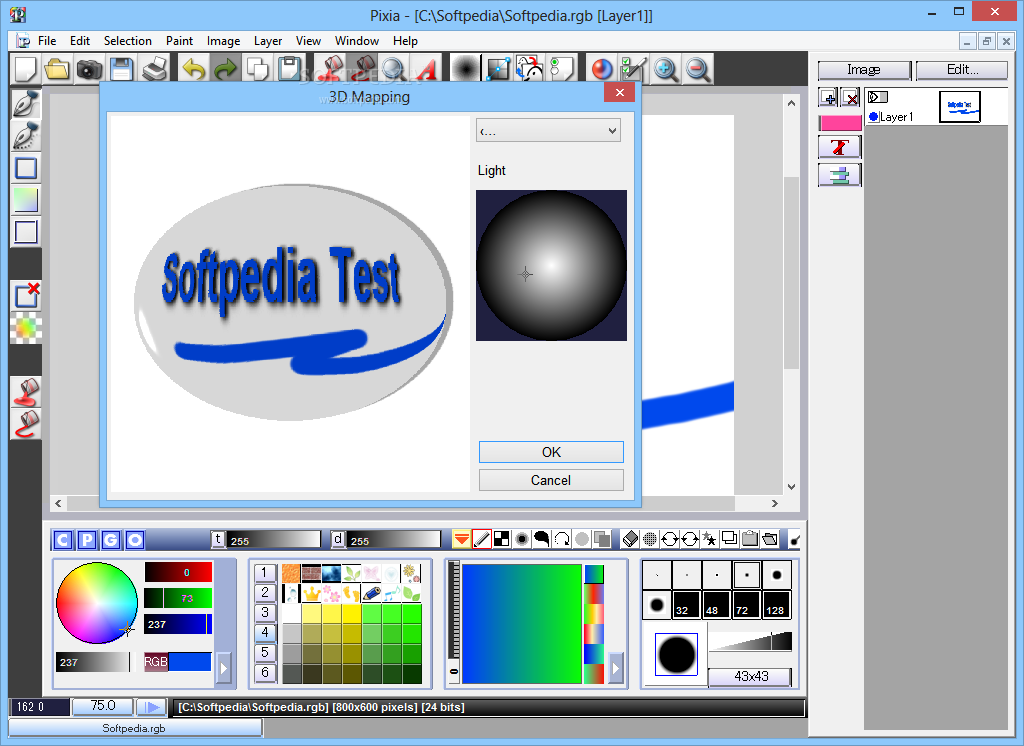The image size is (1024, 746).
Task: Click the Zoom in magnifier icon
Action: (x=665, y=69)
